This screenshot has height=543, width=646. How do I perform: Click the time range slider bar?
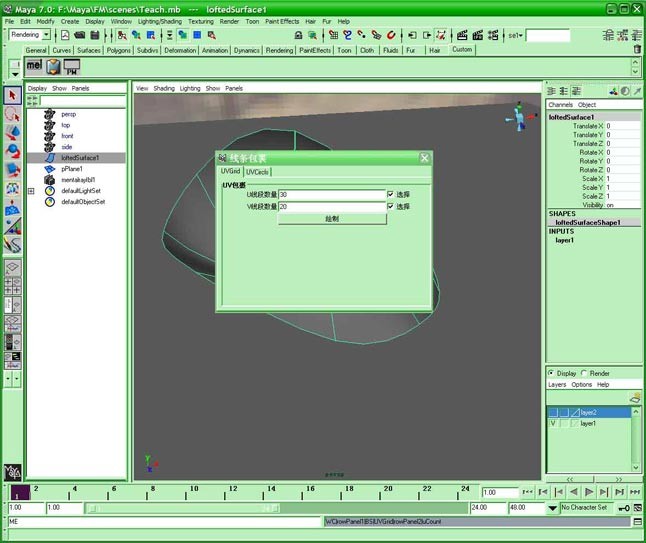click(183, 508)
